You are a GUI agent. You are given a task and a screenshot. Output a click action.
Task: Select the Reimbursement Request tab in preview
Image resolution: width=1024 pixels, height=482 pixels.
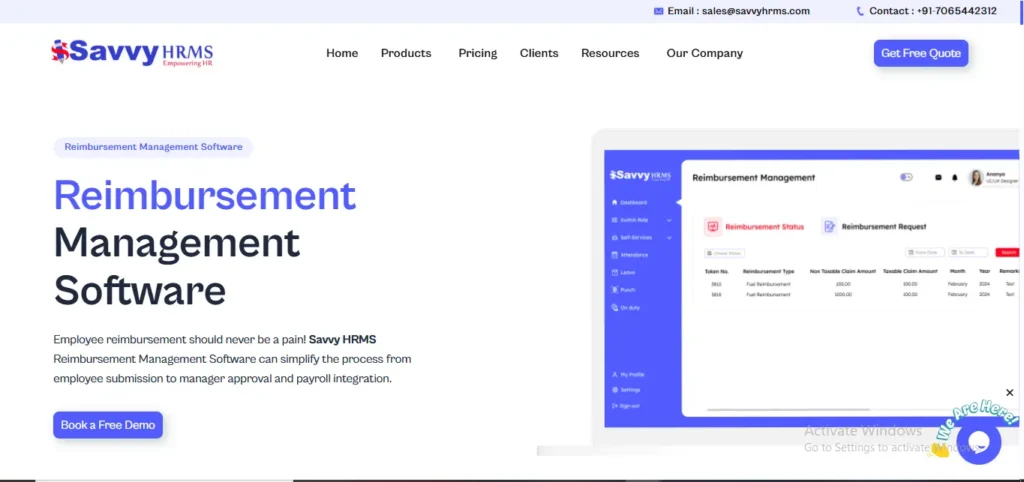(x=874, y=227)
